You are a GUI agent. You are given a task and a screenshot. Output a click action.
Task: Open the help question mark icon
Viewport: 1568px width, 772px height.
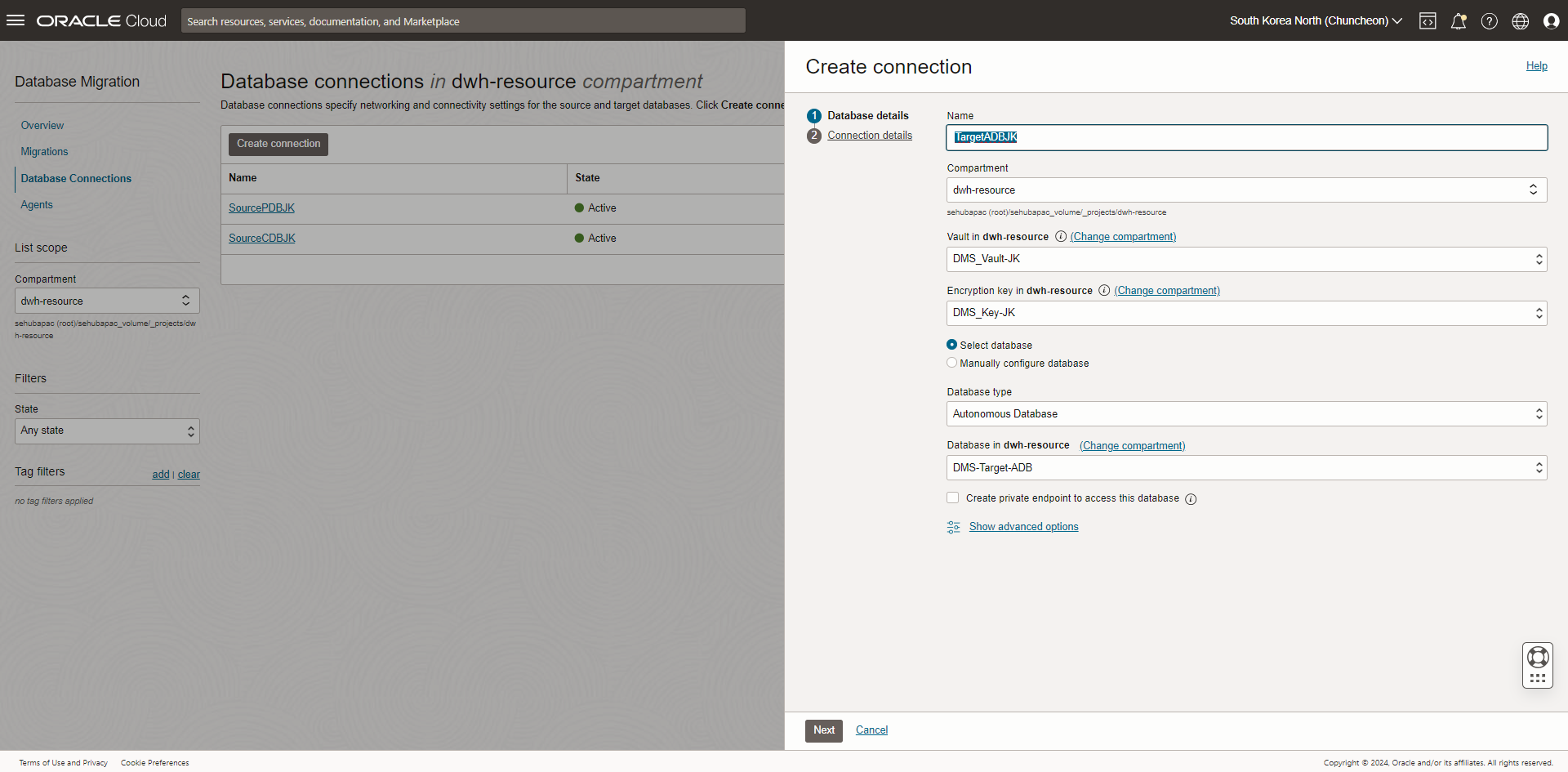click(1490, 21)
